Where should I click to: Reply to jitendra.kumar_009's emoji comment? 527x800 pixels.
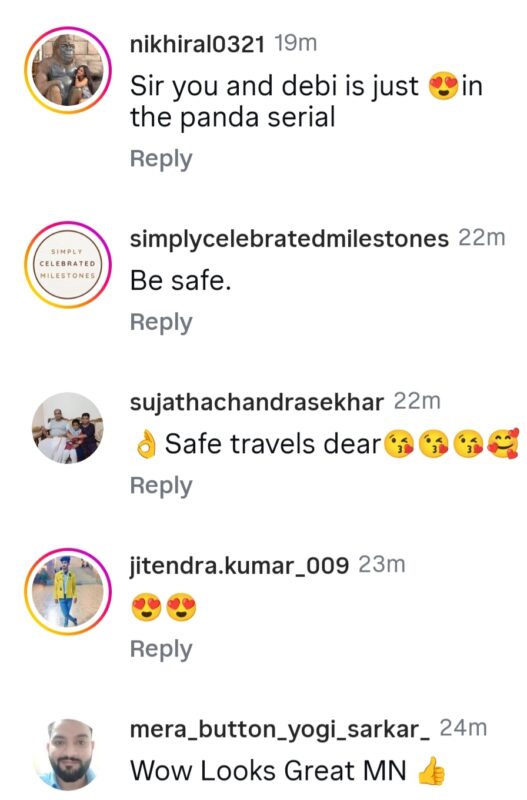pos(161,649)
